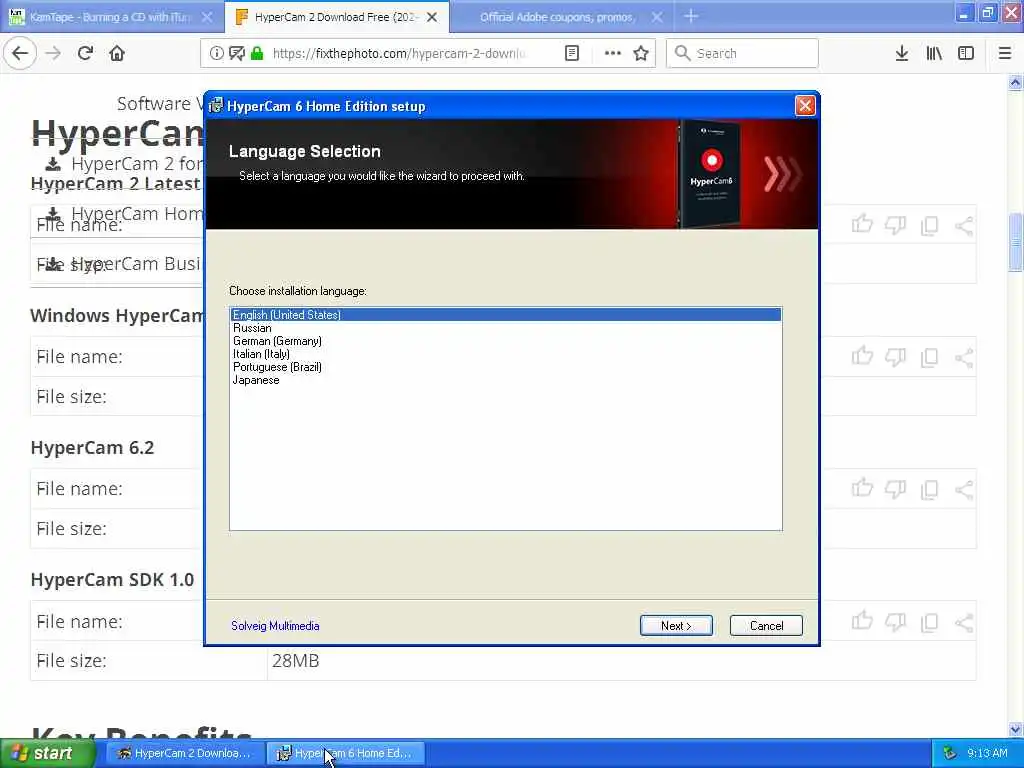Toggle reader view icon in address bar
This screenshot has height=768, width=1024.
[x=571, y=54]
